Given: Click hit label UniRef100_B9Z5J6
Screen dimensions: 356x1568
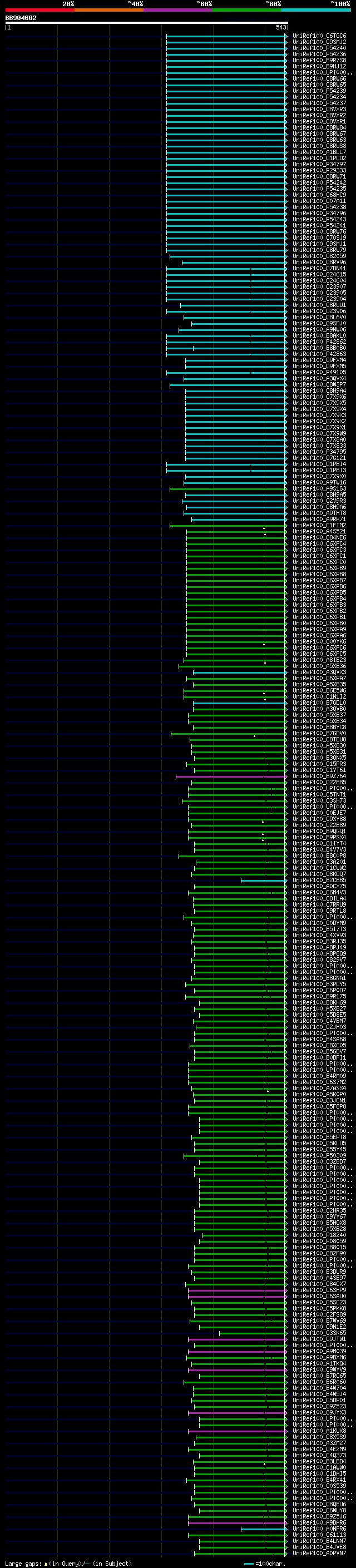Looking at the screenshot, I should 319,1516.
